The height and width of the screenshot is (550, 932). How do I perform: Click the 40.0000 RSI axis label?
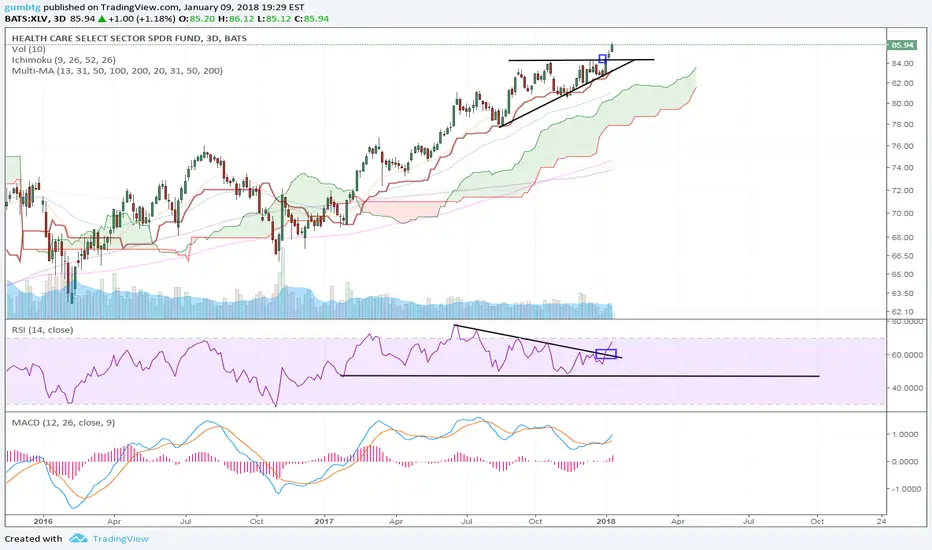tap(907, 388)
